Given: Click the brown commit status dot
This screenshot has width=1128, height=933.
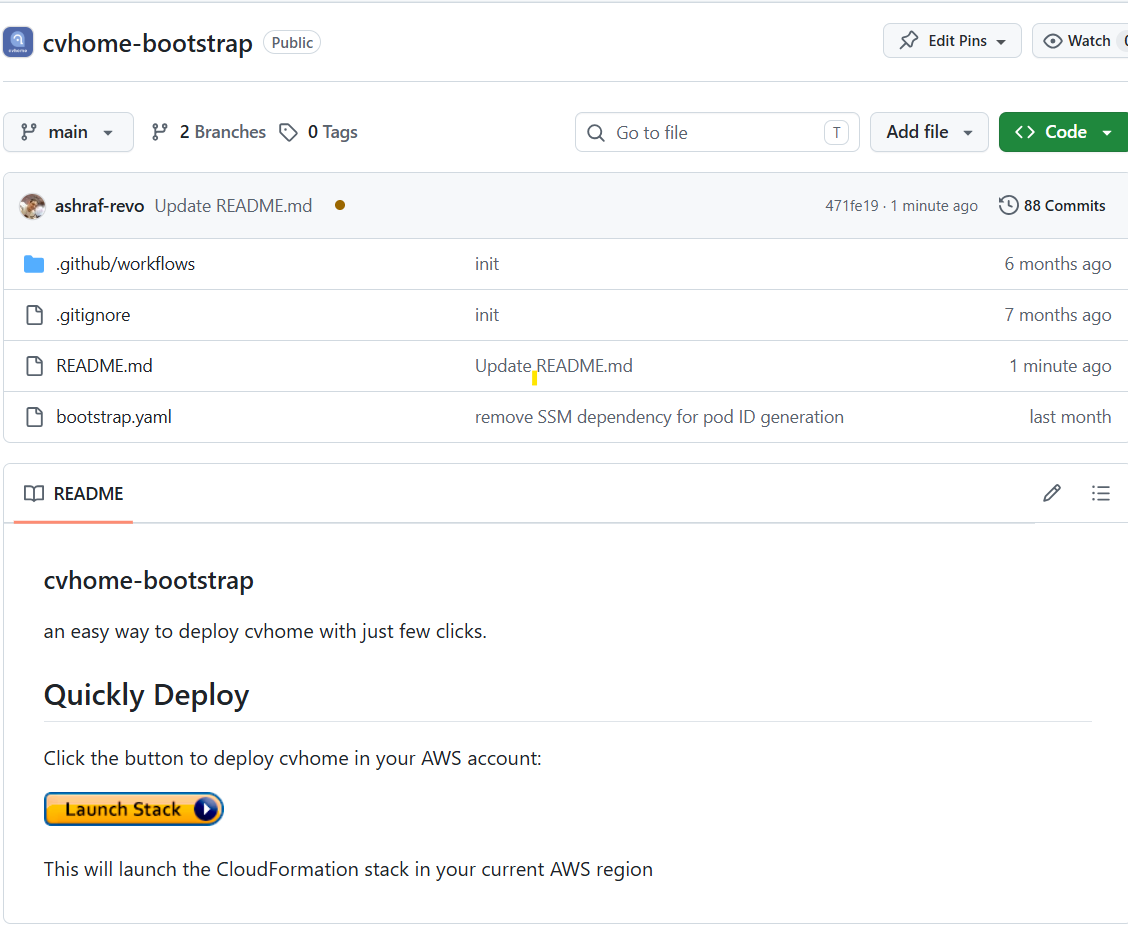Looking at the screenshot, I should (x=340, y=205).
